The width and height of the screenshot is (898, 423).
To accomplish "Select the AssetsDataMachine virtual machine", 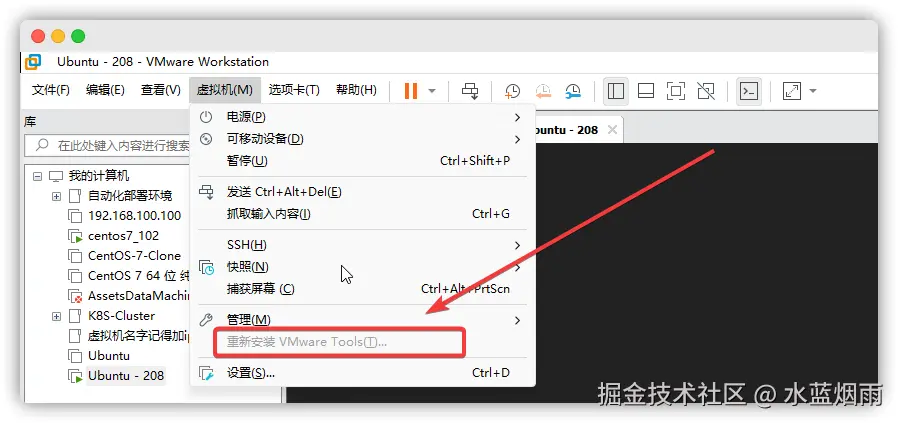I will [139, 296].
